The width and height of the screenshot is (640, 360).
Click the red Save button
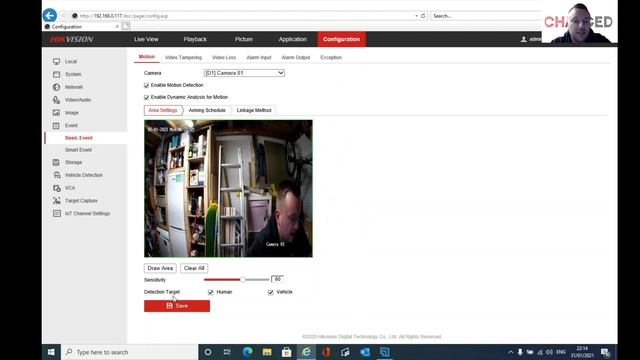tap(177, 306)
